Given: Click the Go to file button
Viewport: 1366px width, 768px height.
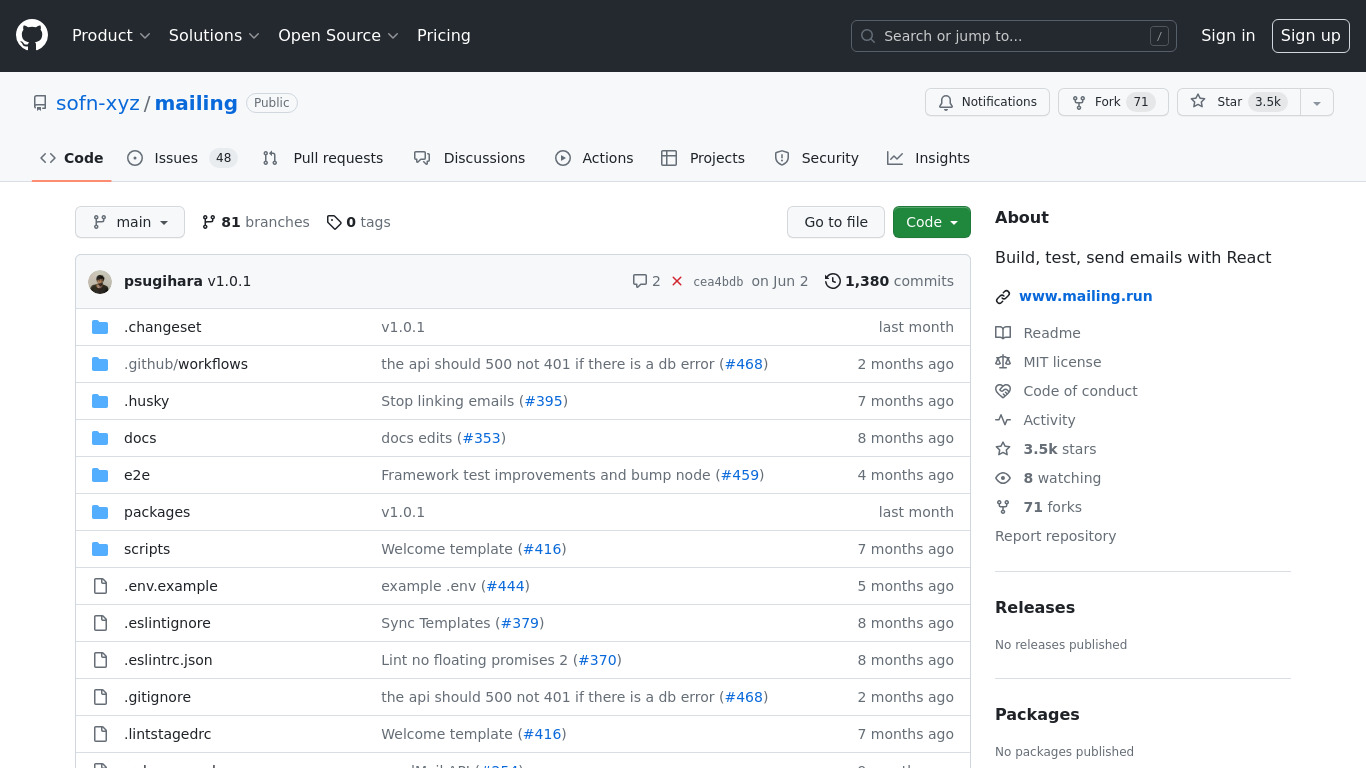Looking at the screenshot, I should pyautogui.click(x=836, y=222).
